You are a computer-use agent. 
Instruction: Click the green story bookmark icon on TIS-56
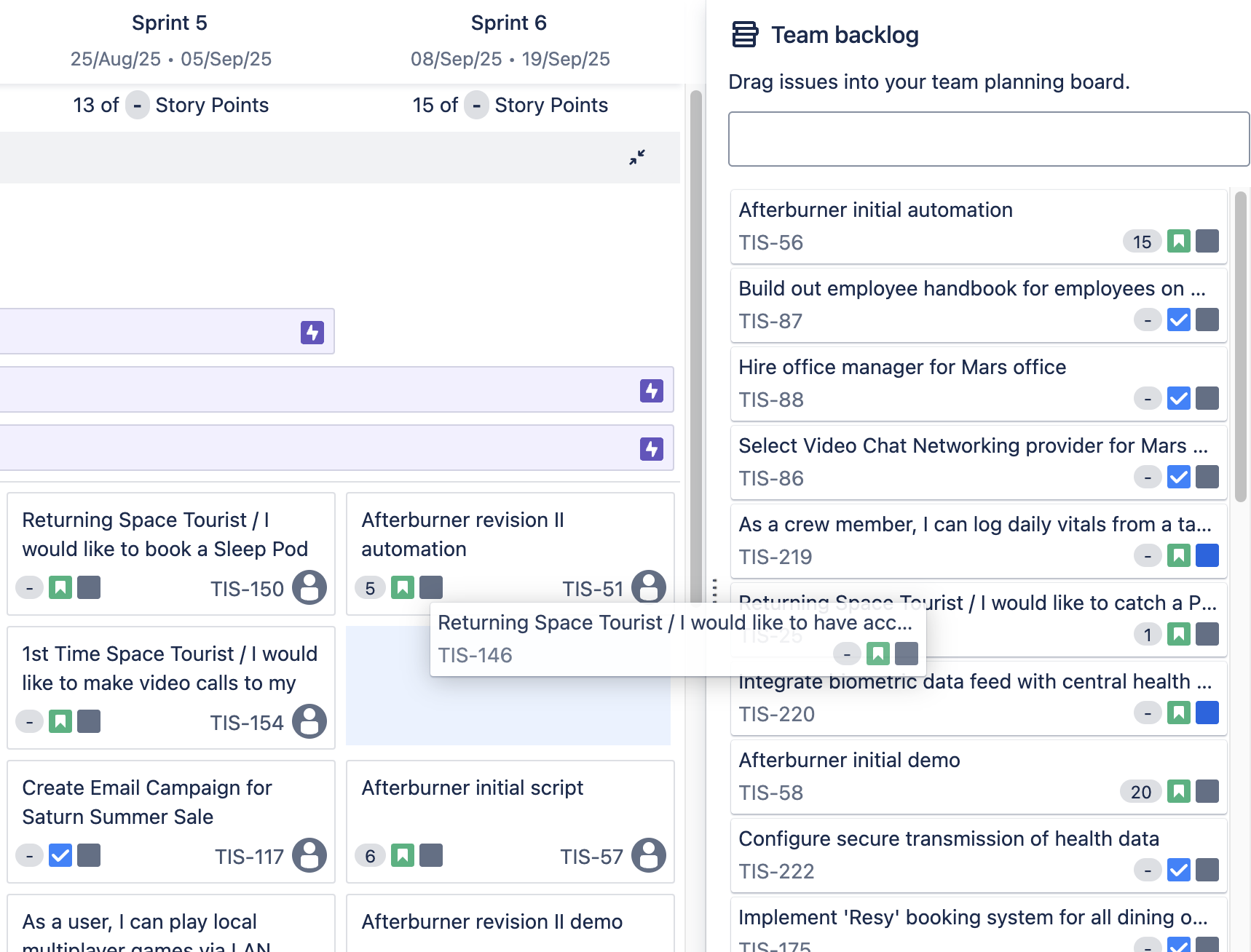pos(1178,241)
